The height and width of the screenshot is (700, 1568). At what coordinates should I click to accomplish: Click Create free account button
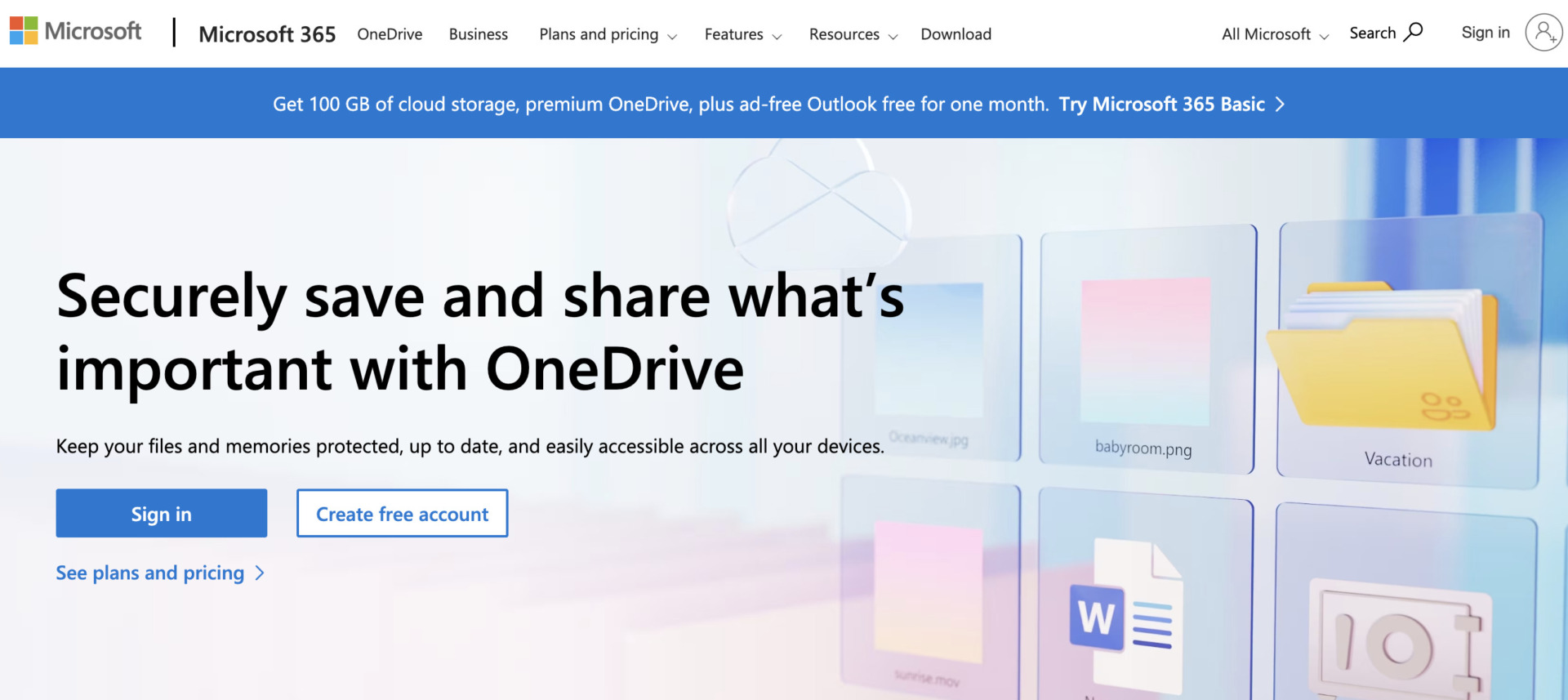coord(402,513)
